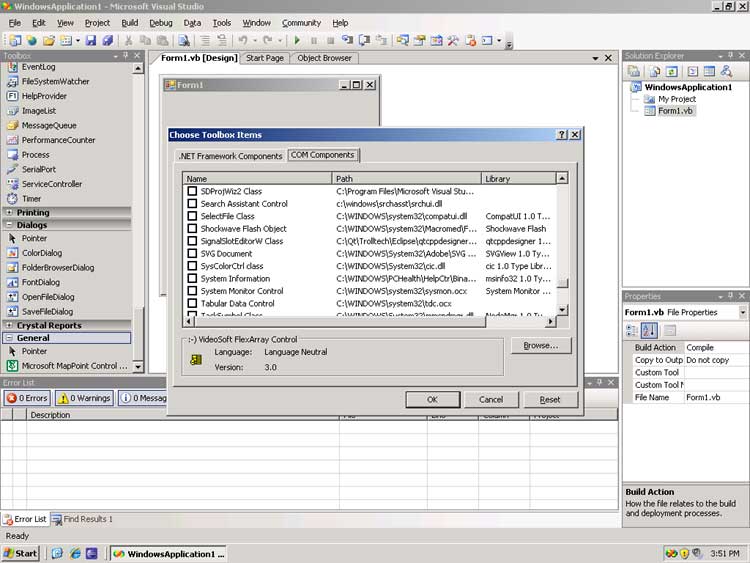The image size is (750, 563).
Task: Click the Save All toolbar icon
Action: point(107,41)
